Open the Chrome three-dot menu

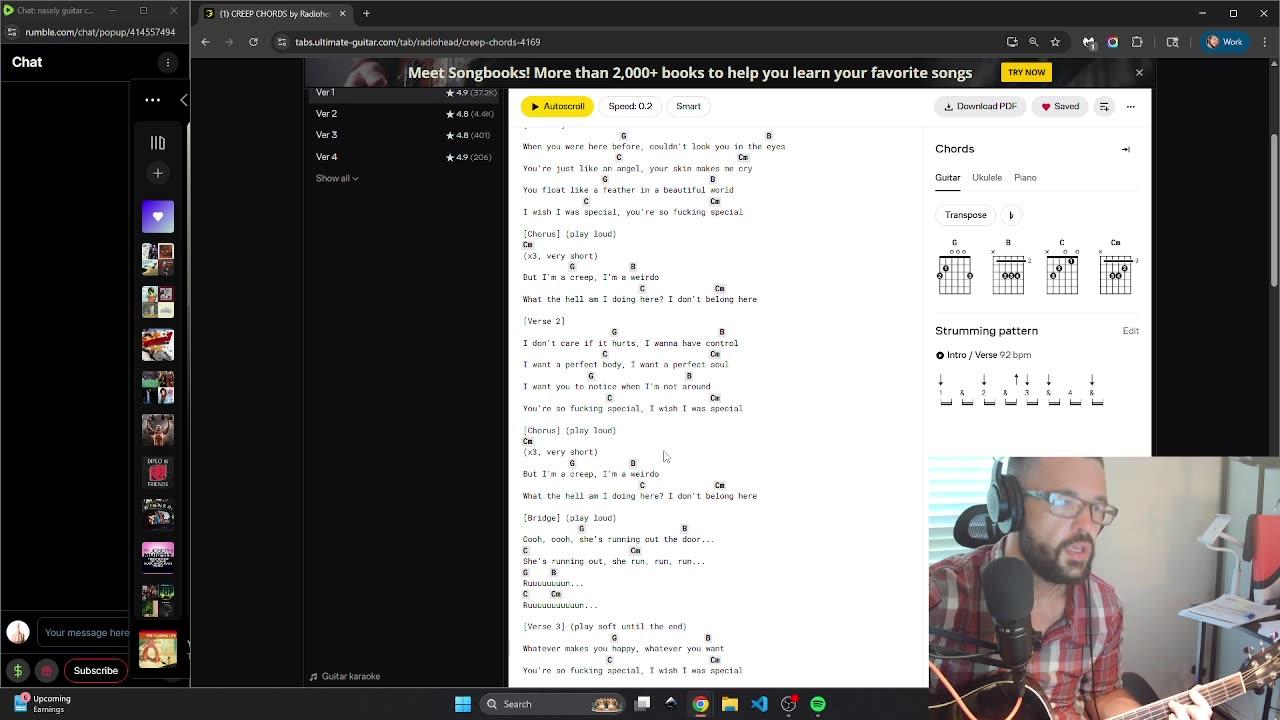(x=1263, y=42)
